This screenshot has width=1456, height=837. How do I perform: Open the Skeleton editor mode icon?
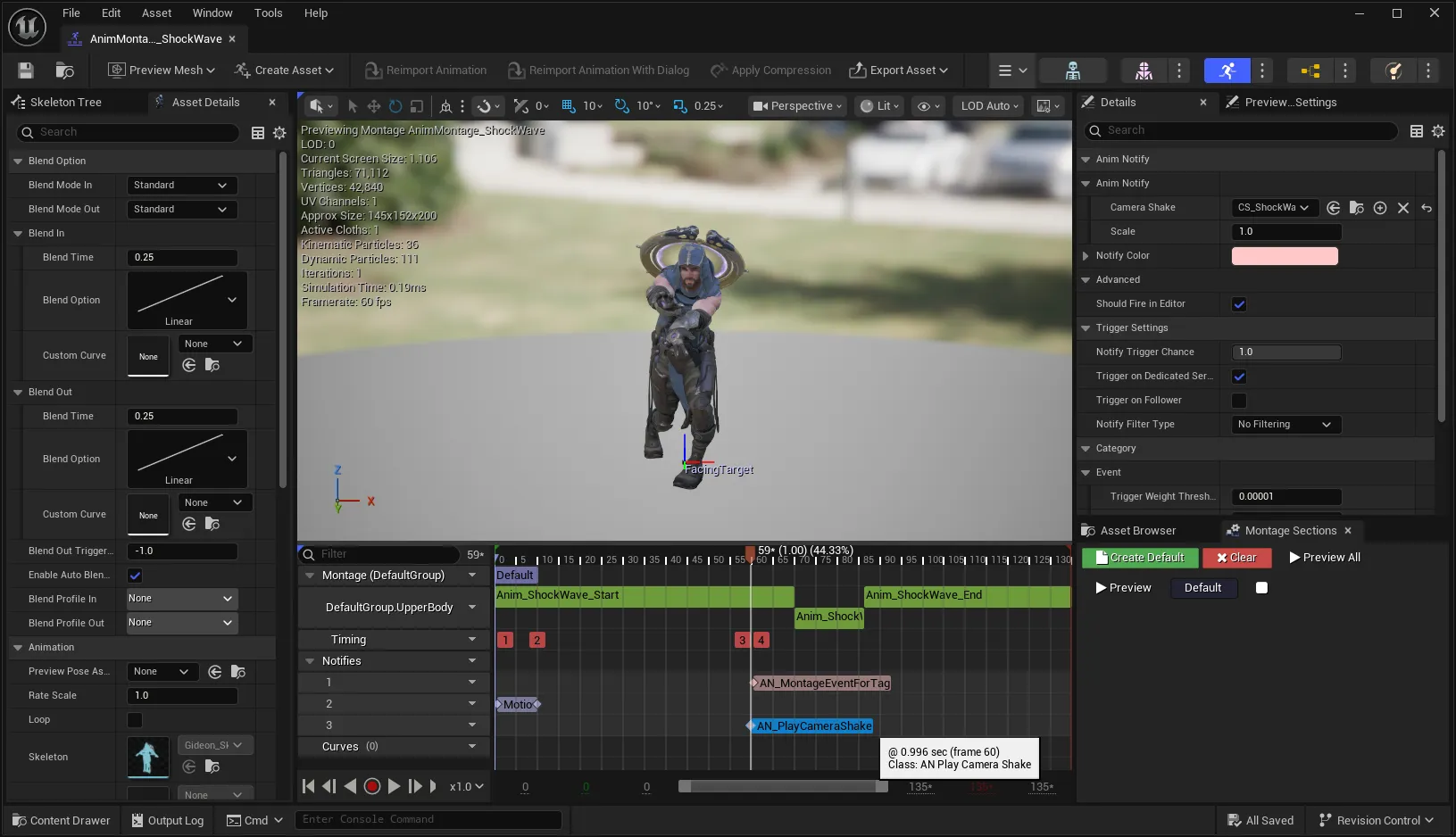tap(1073, 70)
